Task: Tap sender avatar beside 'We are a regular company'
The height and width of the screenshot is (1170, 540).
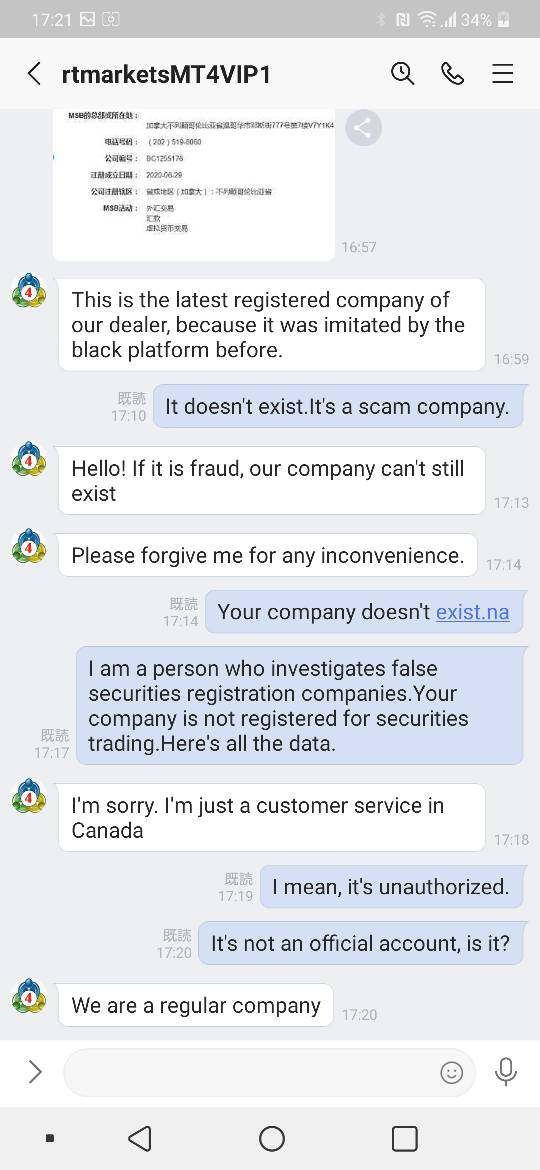Action: click(29, 996)
